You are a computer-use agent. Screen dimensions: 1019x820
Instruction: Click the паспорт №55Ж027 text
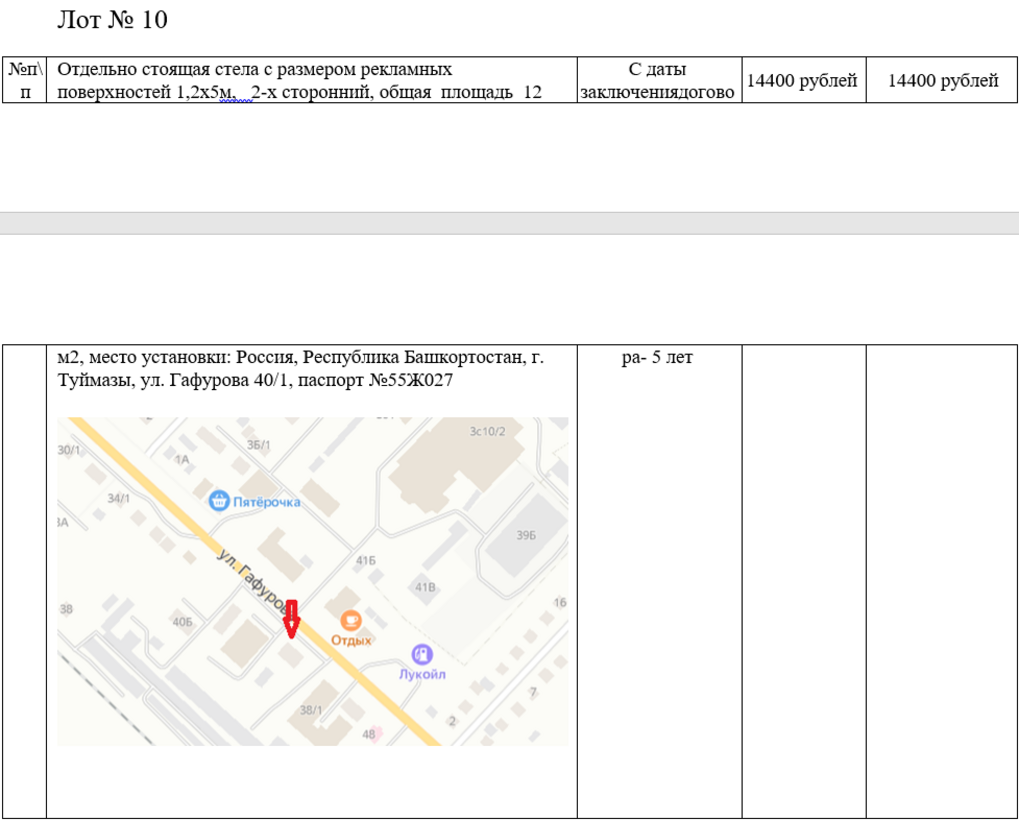(393, 380)
